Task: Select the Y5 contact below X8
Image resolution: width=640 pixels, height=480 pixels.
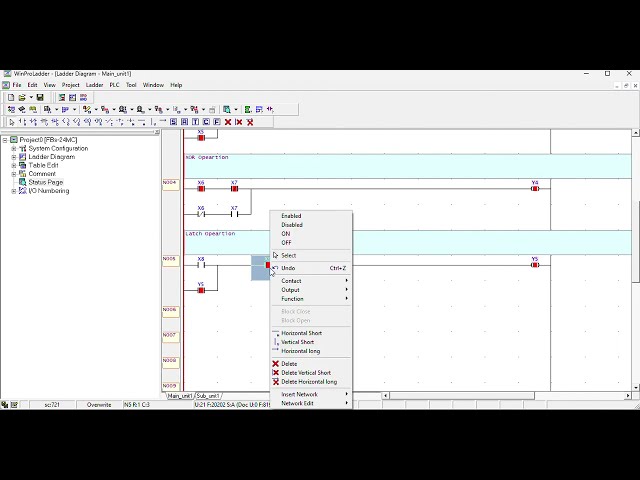Action: tap(201, 290)
